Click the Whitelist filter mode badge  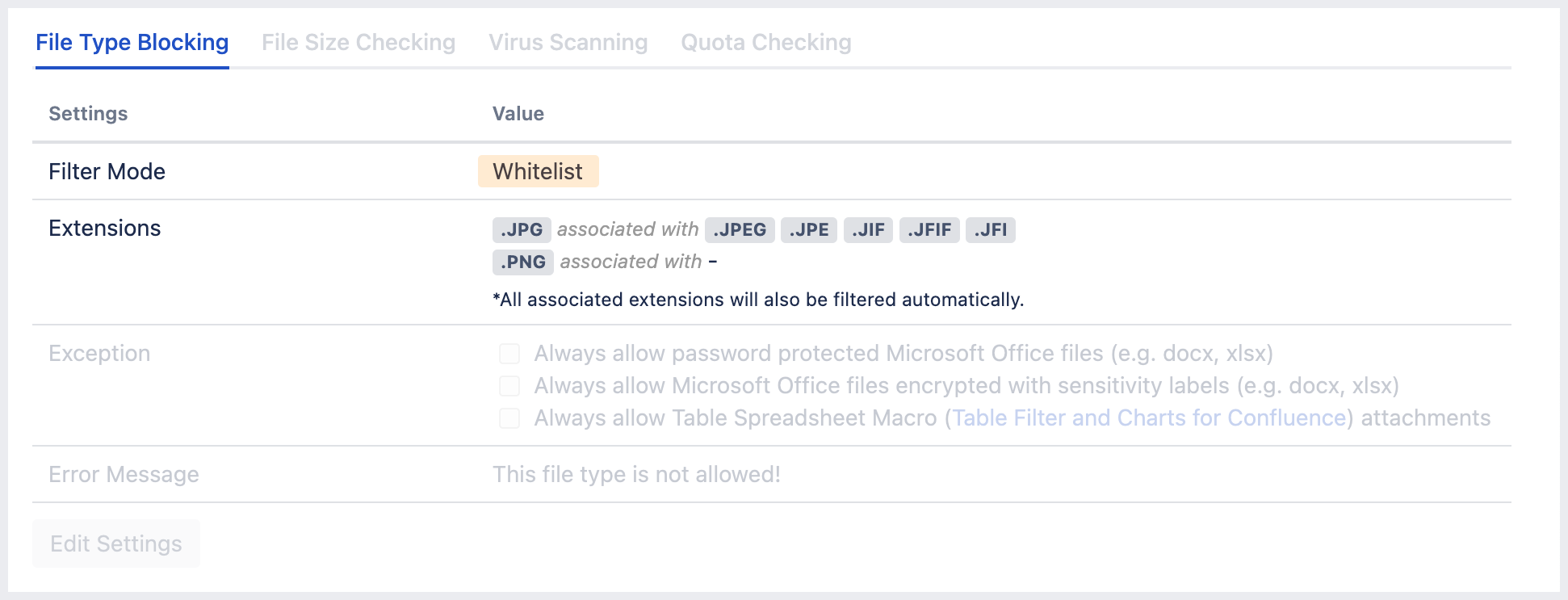(x=538, y=171)
